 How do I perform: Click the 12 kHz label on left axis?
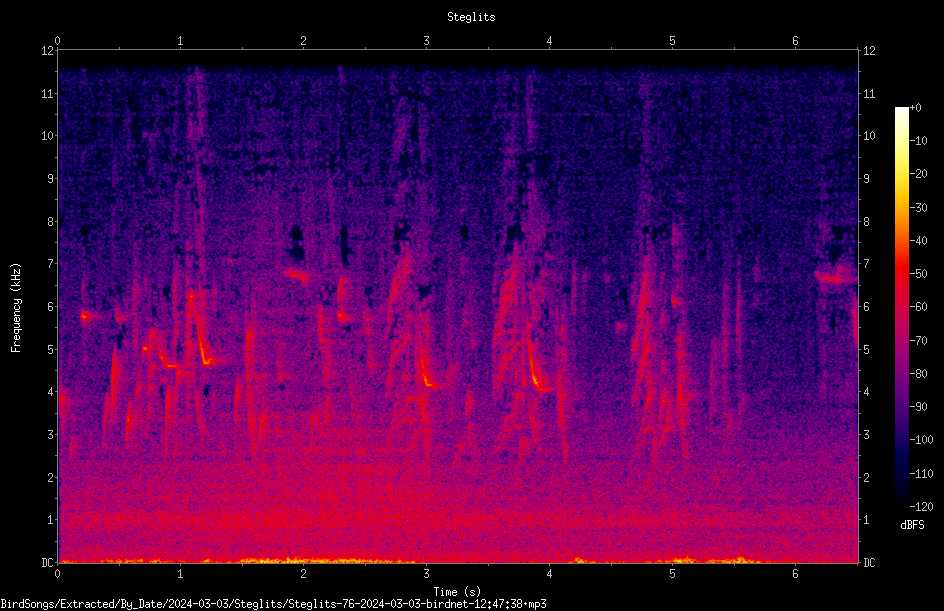(48, 51)
